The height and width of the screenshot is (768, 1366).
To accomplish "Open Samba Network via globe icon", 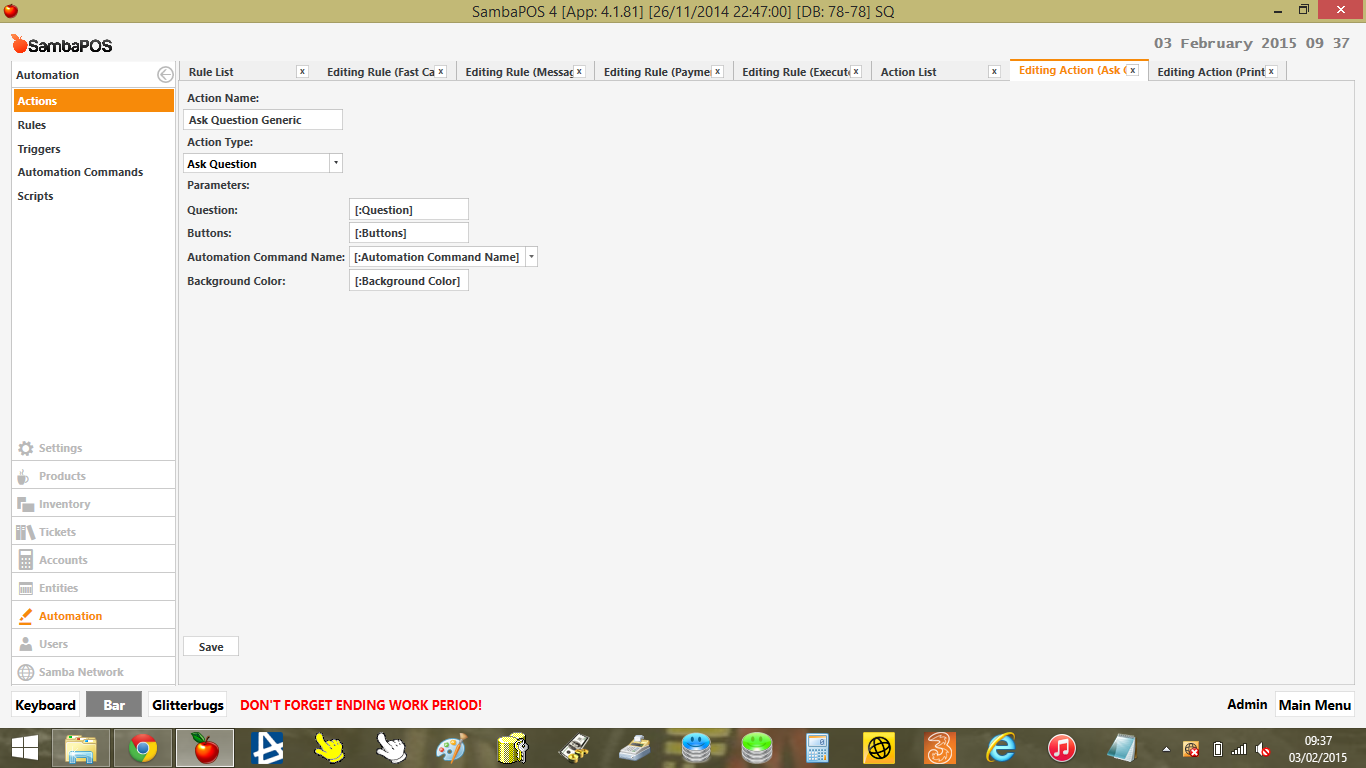I will pyautogui.click(x=26, y=672).
